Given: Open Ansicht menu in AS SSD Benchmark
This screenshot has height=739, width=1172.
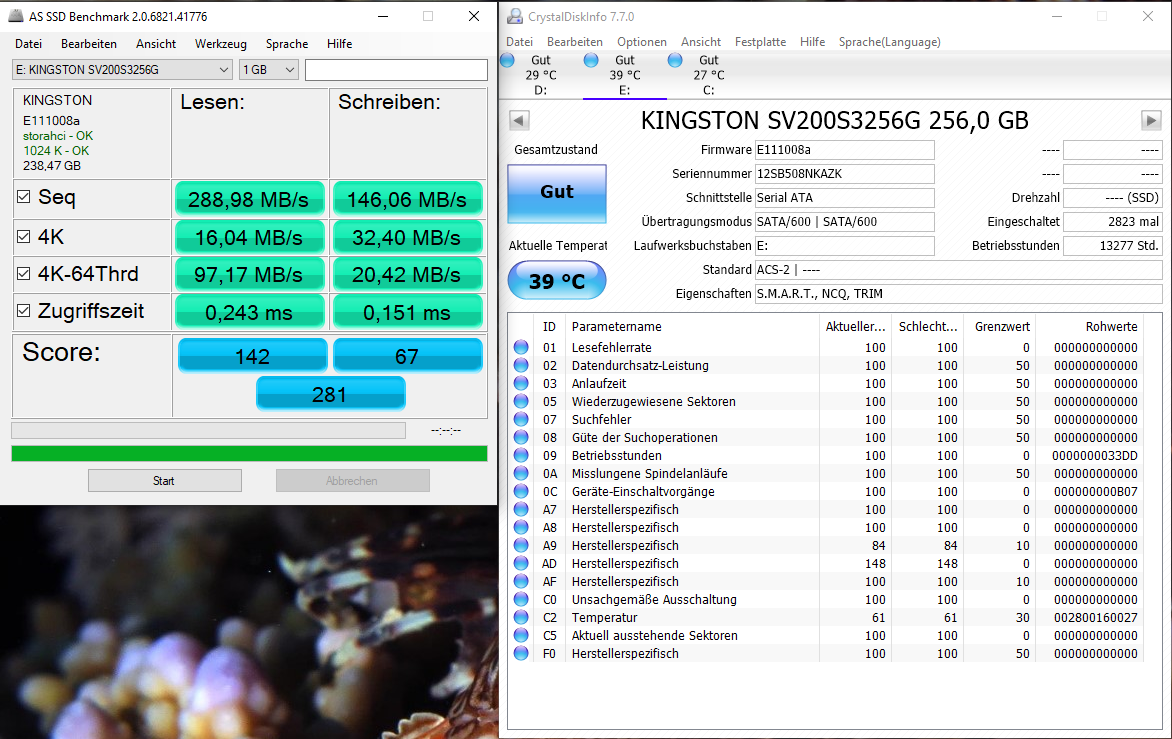Looking at the screenshot, I should [156, 43].
